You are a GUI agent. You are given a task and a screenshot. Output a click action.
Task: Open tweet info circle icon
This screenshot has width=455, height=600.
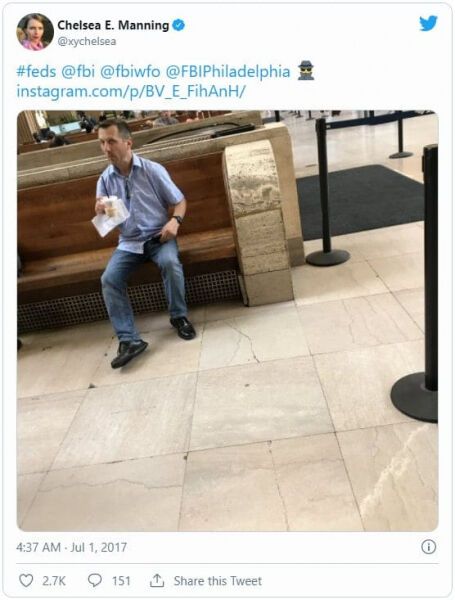coord(428,547)
